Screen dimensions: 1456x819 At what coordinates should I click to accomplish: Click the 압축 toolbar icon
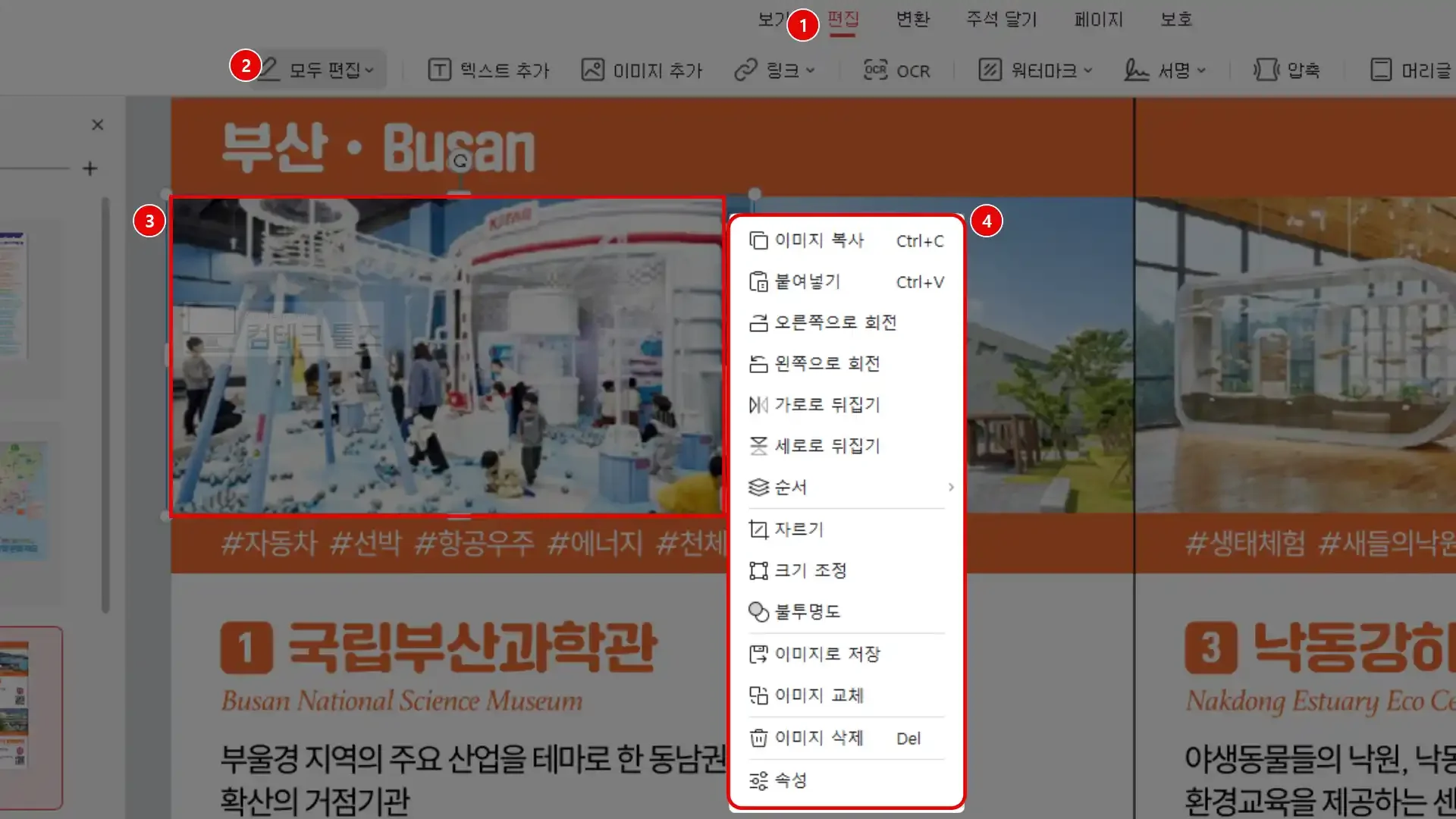click(1266, 70)
